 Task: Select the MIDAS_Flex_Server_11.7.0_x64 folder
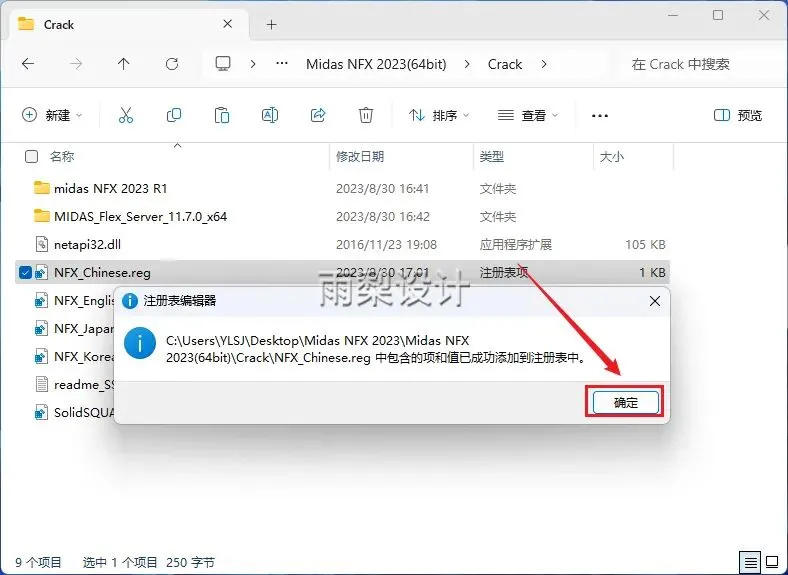pos(140,217)
